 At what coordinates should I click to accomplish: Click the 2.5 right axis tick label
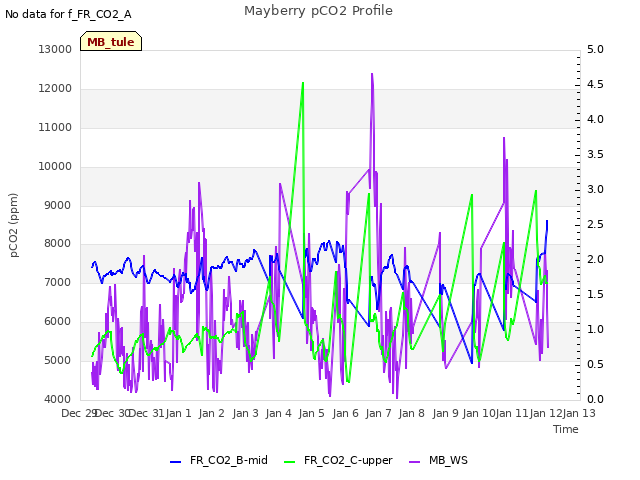point(595,224)
